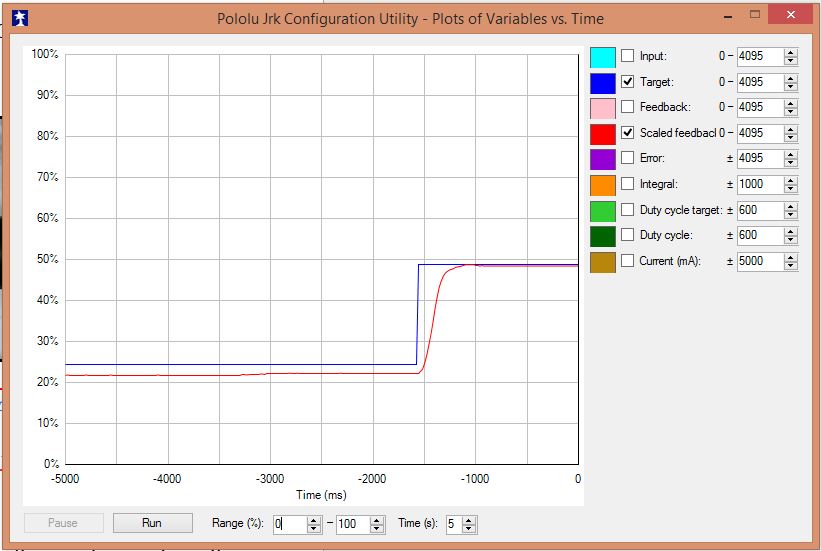Click the '-3000' time axis label
Viewport: 821px width, 551px height.
coord(270,479)
